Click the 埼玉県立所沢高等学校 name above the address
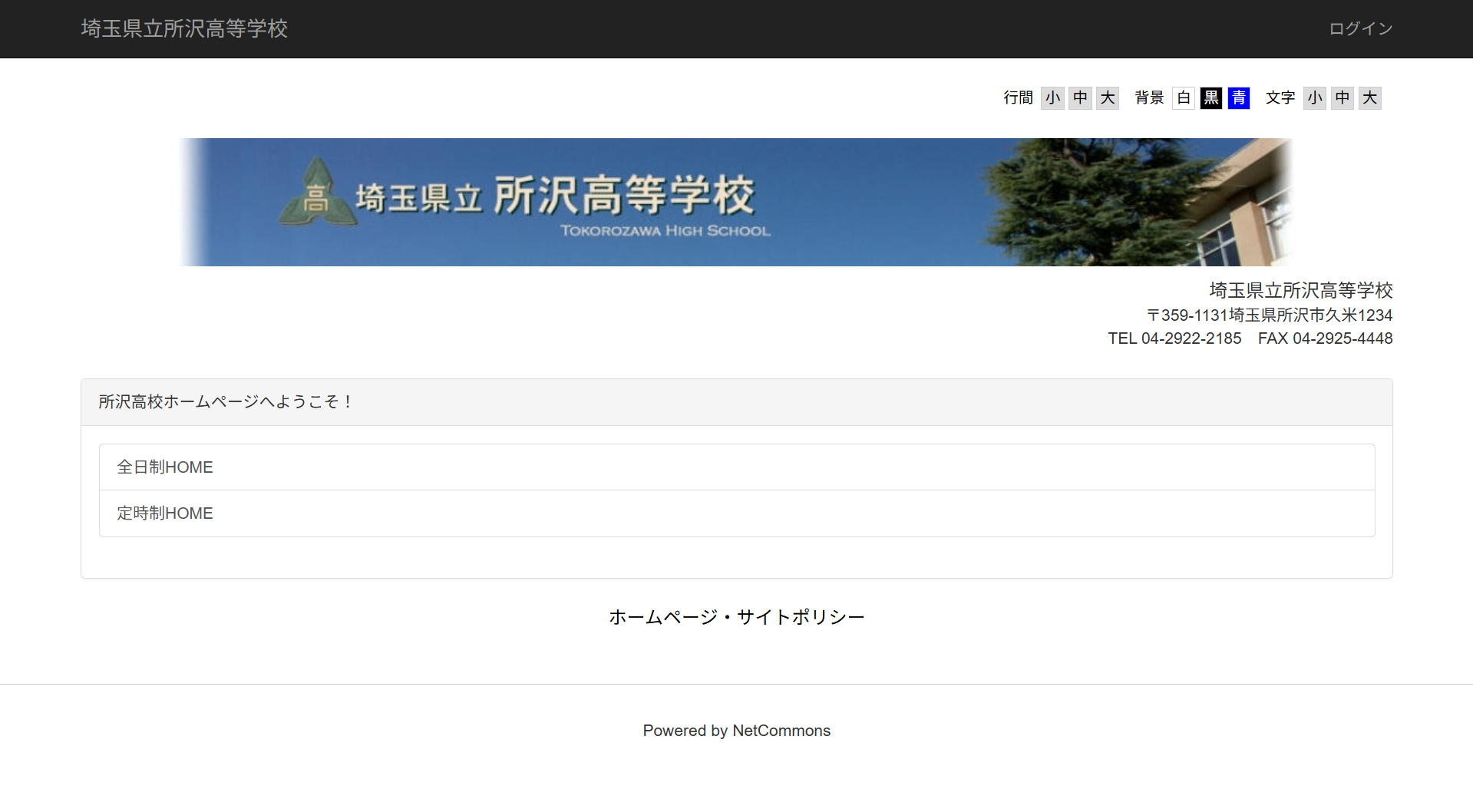The image size is (1473, 812). [x=1301, y=290]
